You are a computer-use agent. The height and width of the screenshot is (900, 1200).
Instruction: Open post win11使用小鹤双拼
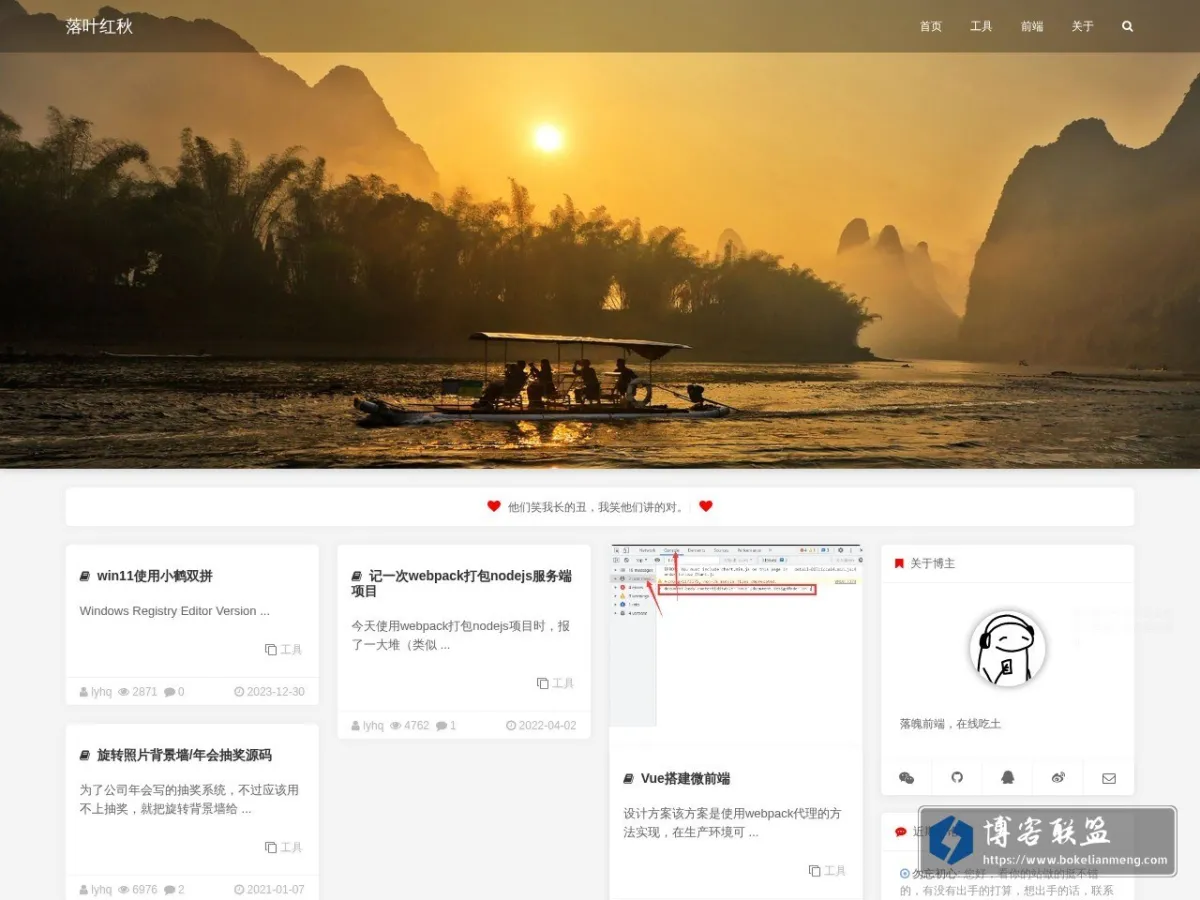click(154, 576)
